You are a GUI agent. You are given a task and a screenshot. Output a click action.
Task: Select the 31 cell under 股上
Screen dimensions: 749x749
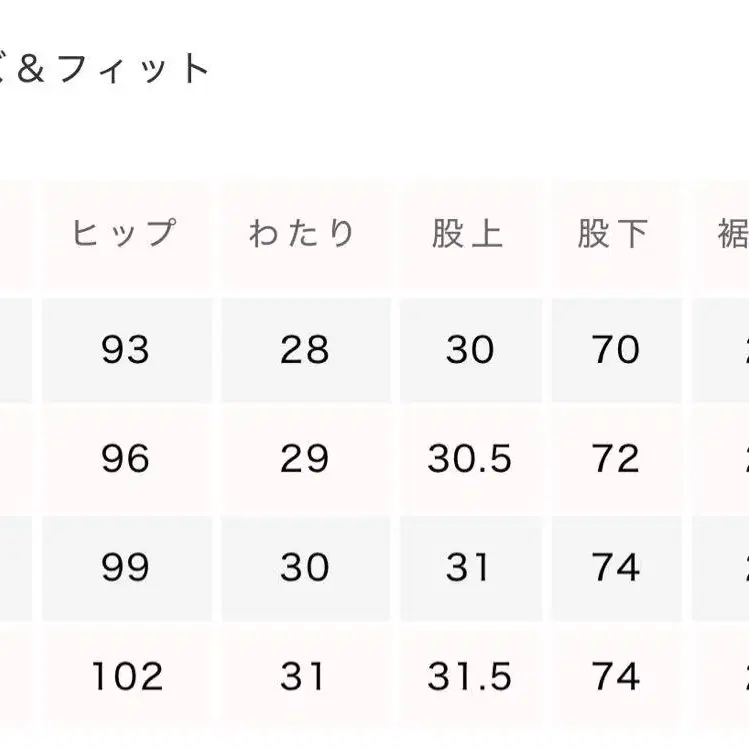click(x=469, y=568)
